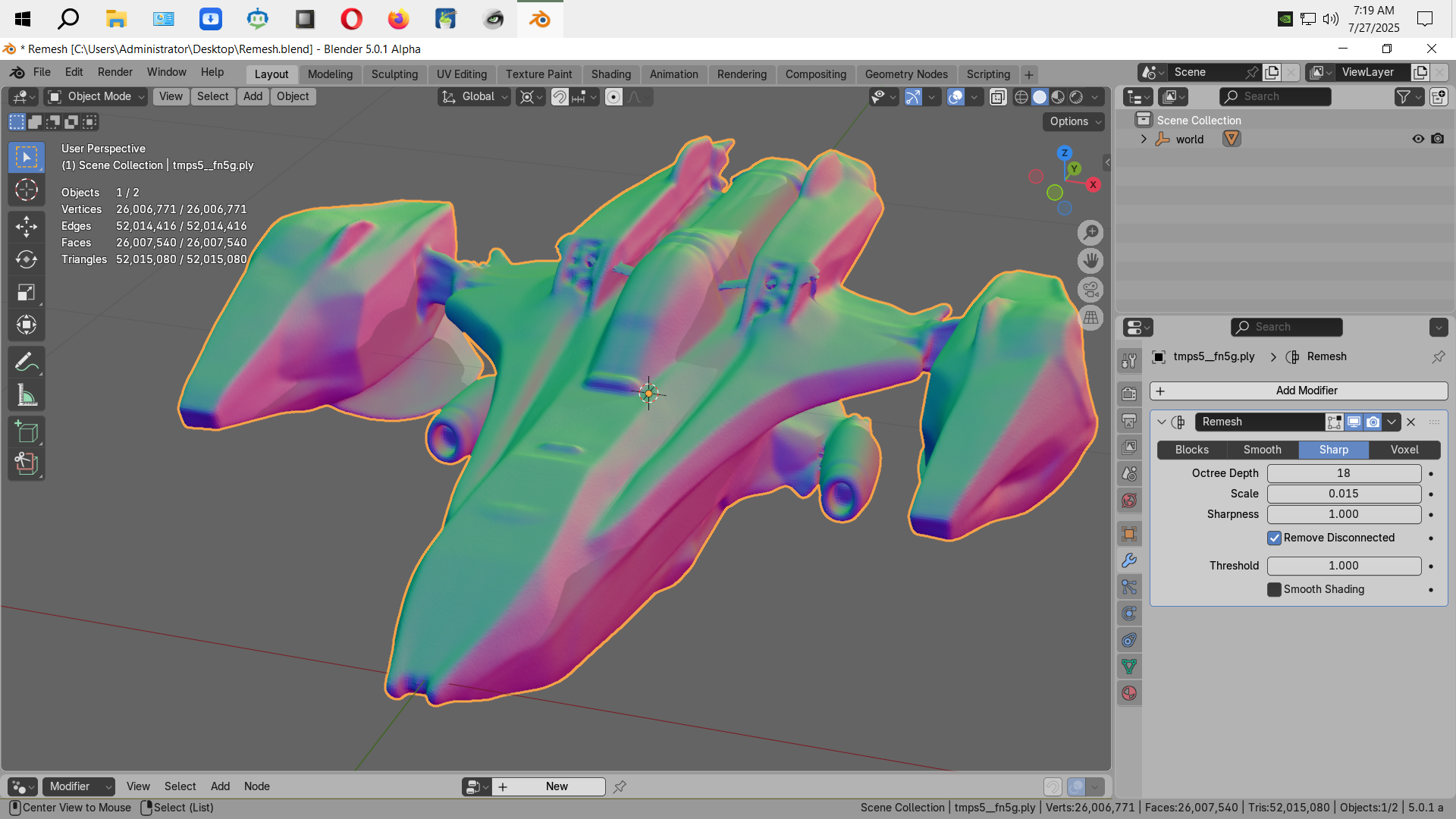Viewport: 1456px width, 819px height.
Task: Select the Move tool in toolbar
Action: [27, 226]
